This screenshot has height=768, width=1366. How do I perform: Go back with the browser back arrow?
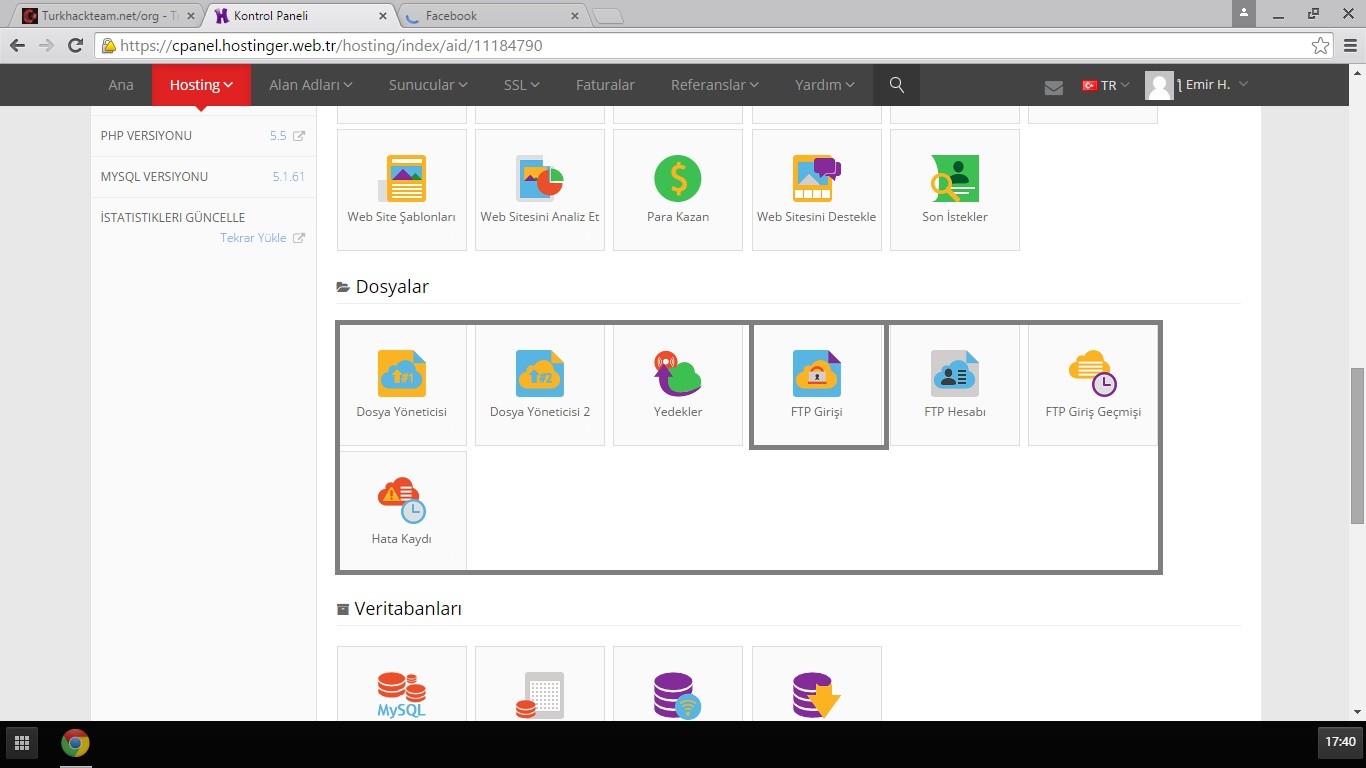coord(17,45)
